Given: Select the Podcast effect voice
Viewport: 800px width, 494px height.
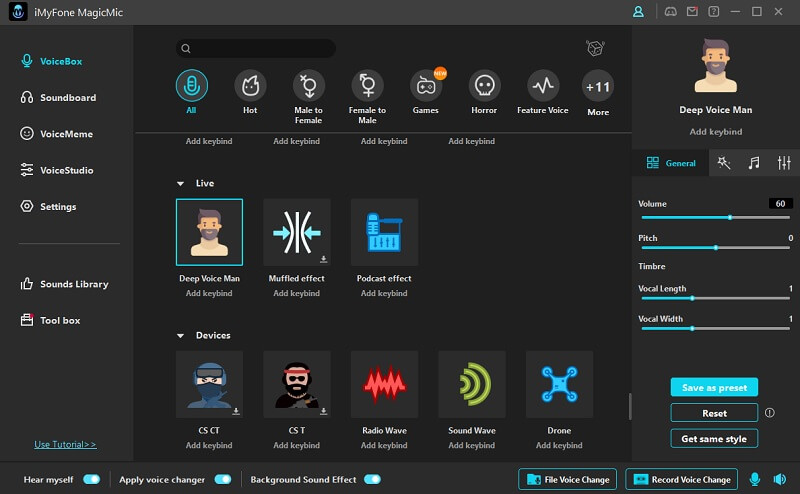Looking at the screenshot, I should pos(384,232).
